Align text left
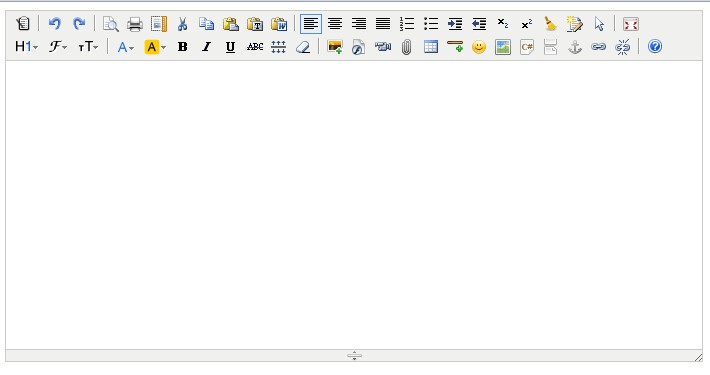710x375 pixels. point(311,24)
